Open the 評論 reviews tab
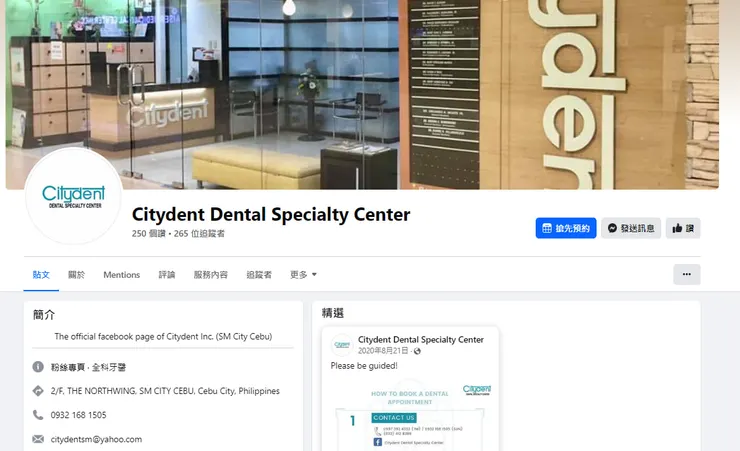 pos(167,275)
